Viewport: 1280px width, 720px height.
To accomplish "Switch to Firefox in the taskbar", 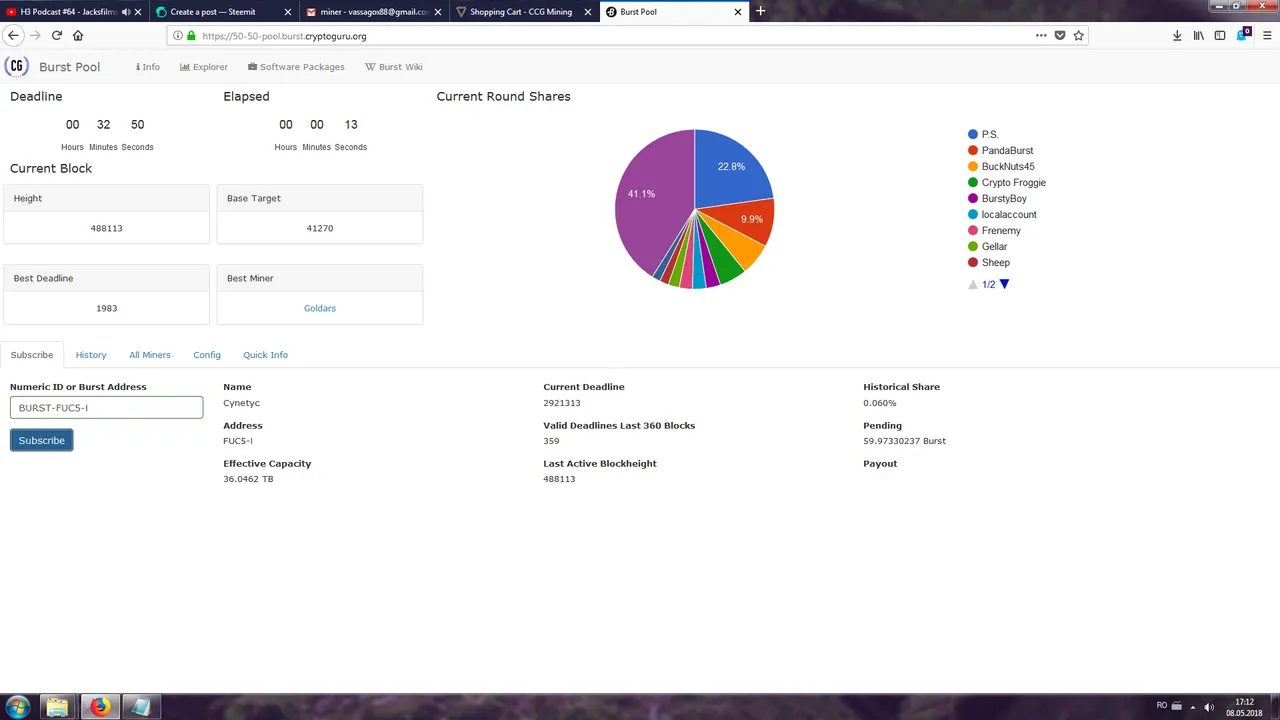I will (x=99, y=708).
